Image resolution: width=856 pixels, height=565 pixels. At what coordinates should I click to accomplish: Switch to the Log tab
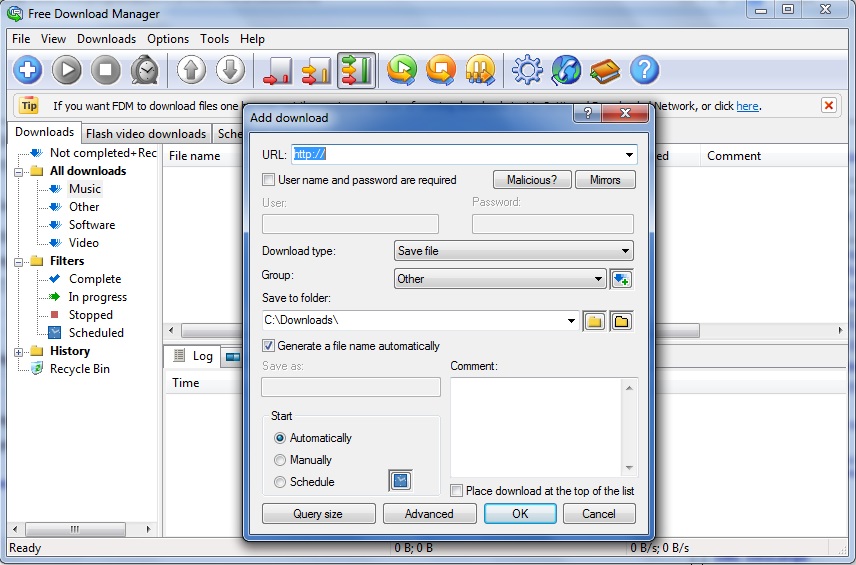pyautogui.click(x=195, y=356)
